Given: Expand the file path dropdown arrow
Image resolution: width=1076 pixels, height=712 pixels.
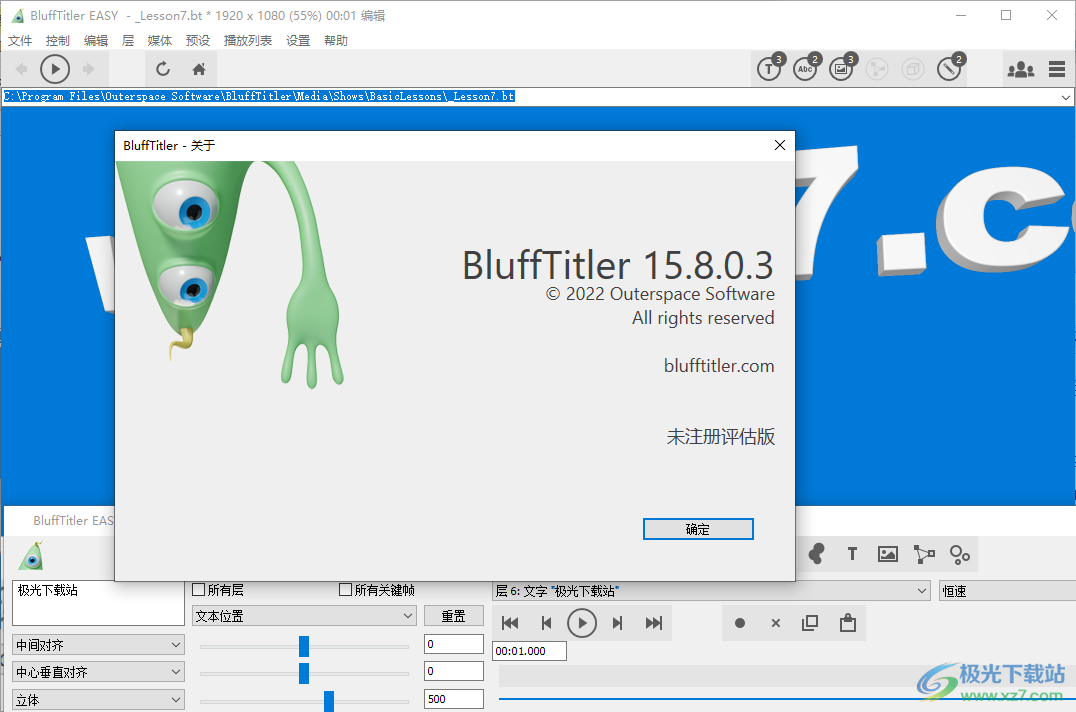Looking at the screenshot, I should tap(1066, 97).
